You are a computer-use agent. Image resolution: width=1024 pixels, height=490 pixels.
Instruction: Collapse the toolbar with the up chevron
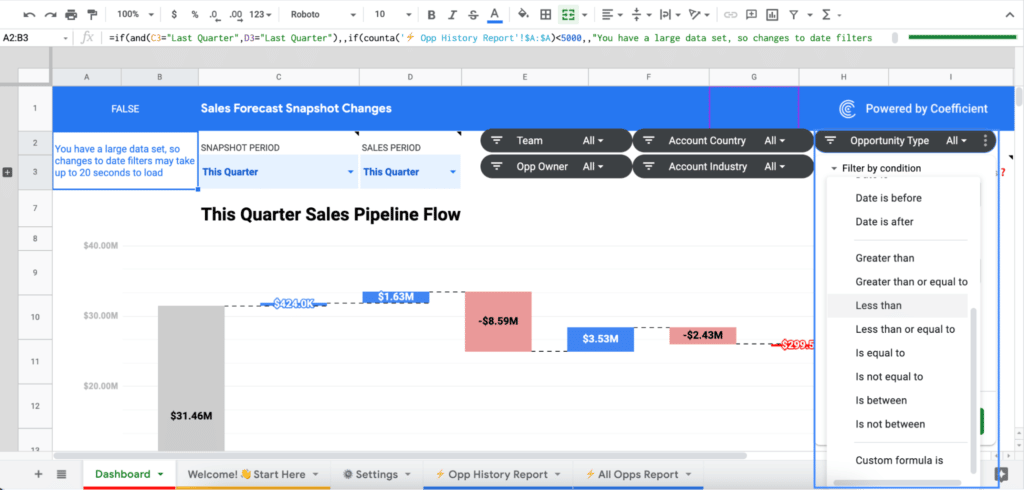tap(1008, 14)
